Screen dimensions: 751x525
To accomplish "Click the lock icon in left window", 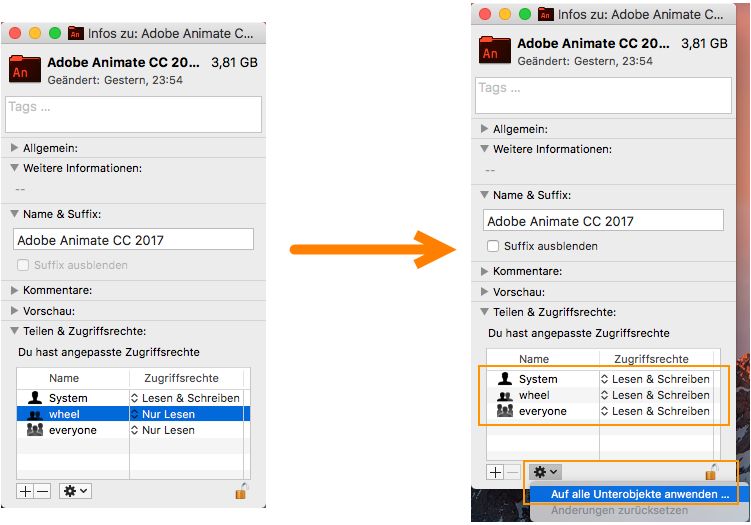I will point(241,491).
